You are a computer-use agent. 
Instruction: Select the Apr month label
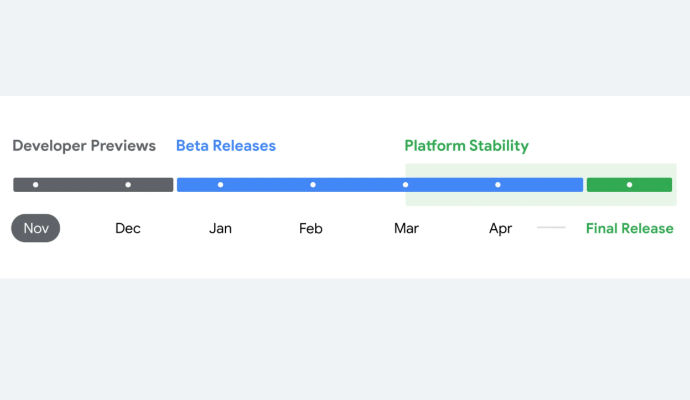(500, 229)
